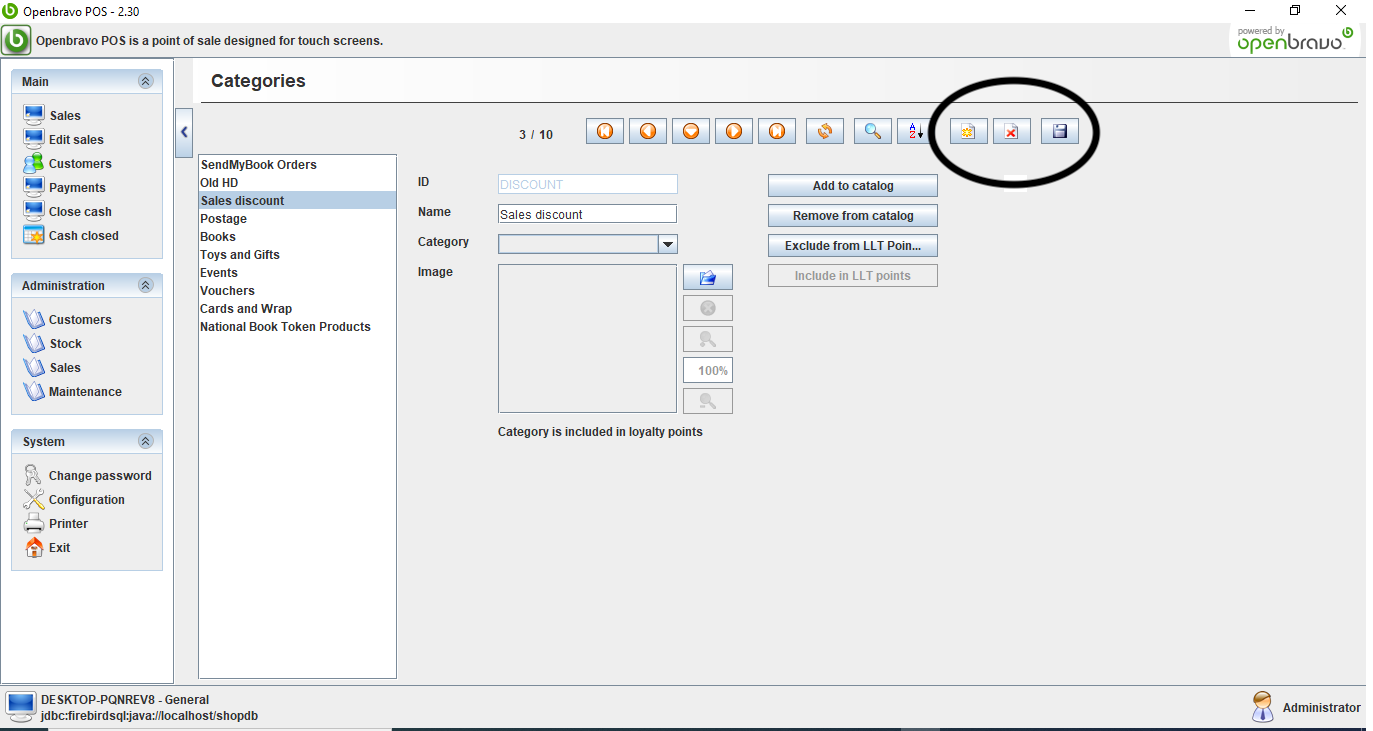Viewport: 1373px width, 731px height.
Task: Click Remove from catalog button
Action: coord(853,216)
